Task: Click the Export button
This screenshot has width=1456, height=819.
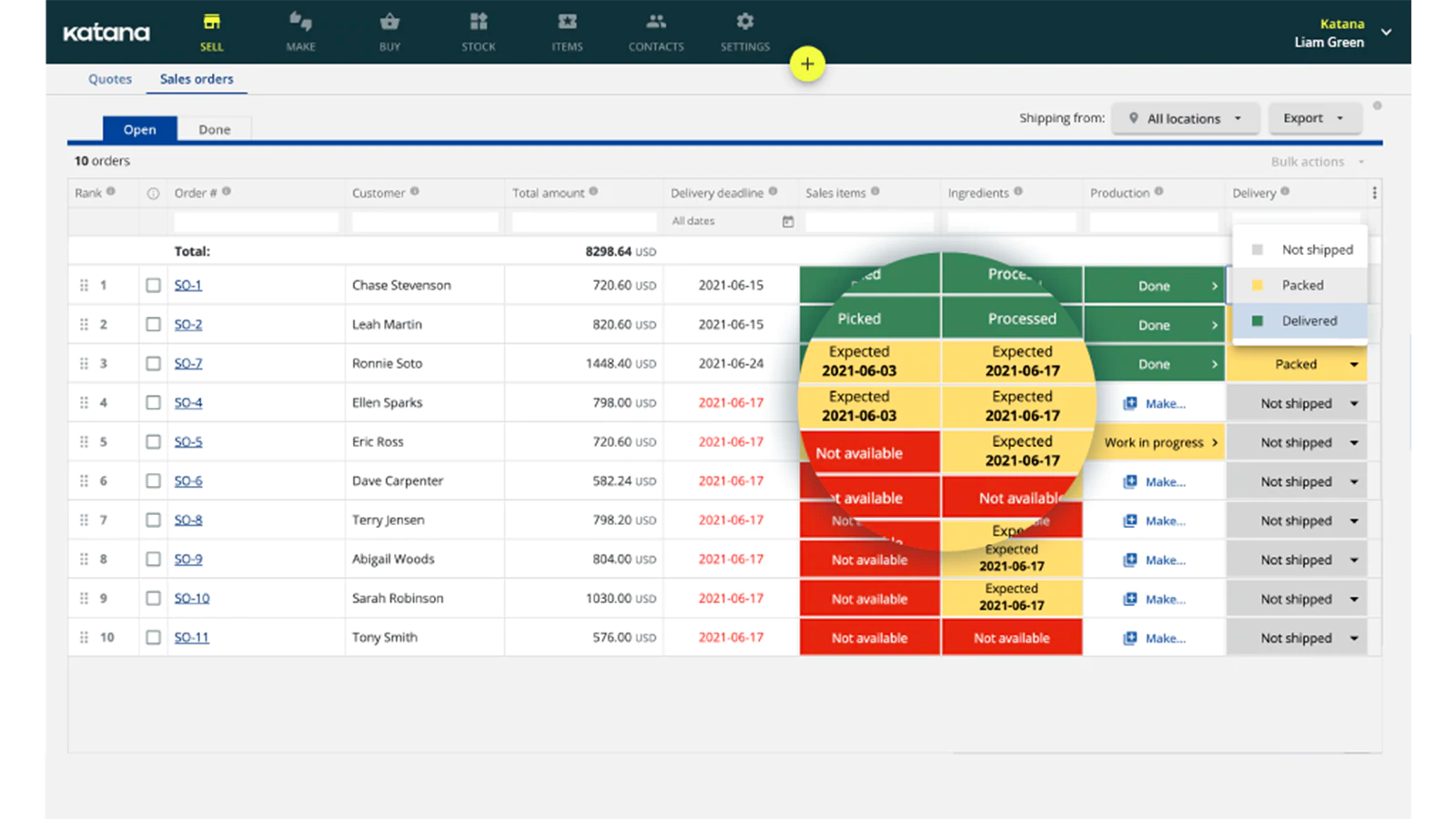Action: point(1313,117)
